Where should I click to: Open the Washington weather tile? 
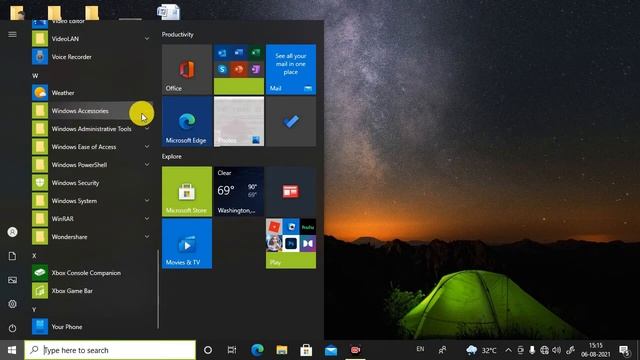[239, 191]
